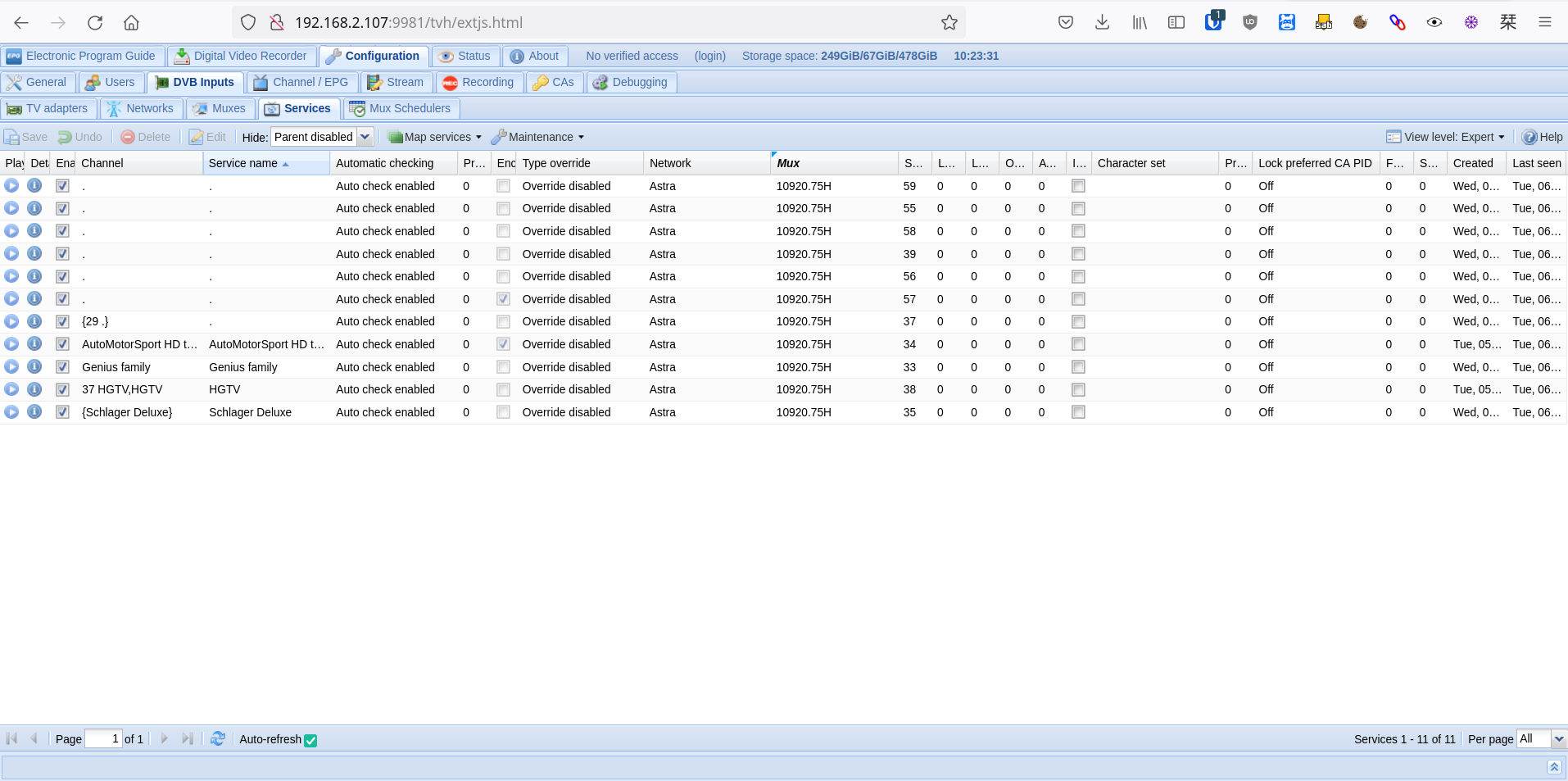The height and width of the screenshot is (781, 1568).
Task: Open details for the Genius family service
Action: click(x=34, y=366)
